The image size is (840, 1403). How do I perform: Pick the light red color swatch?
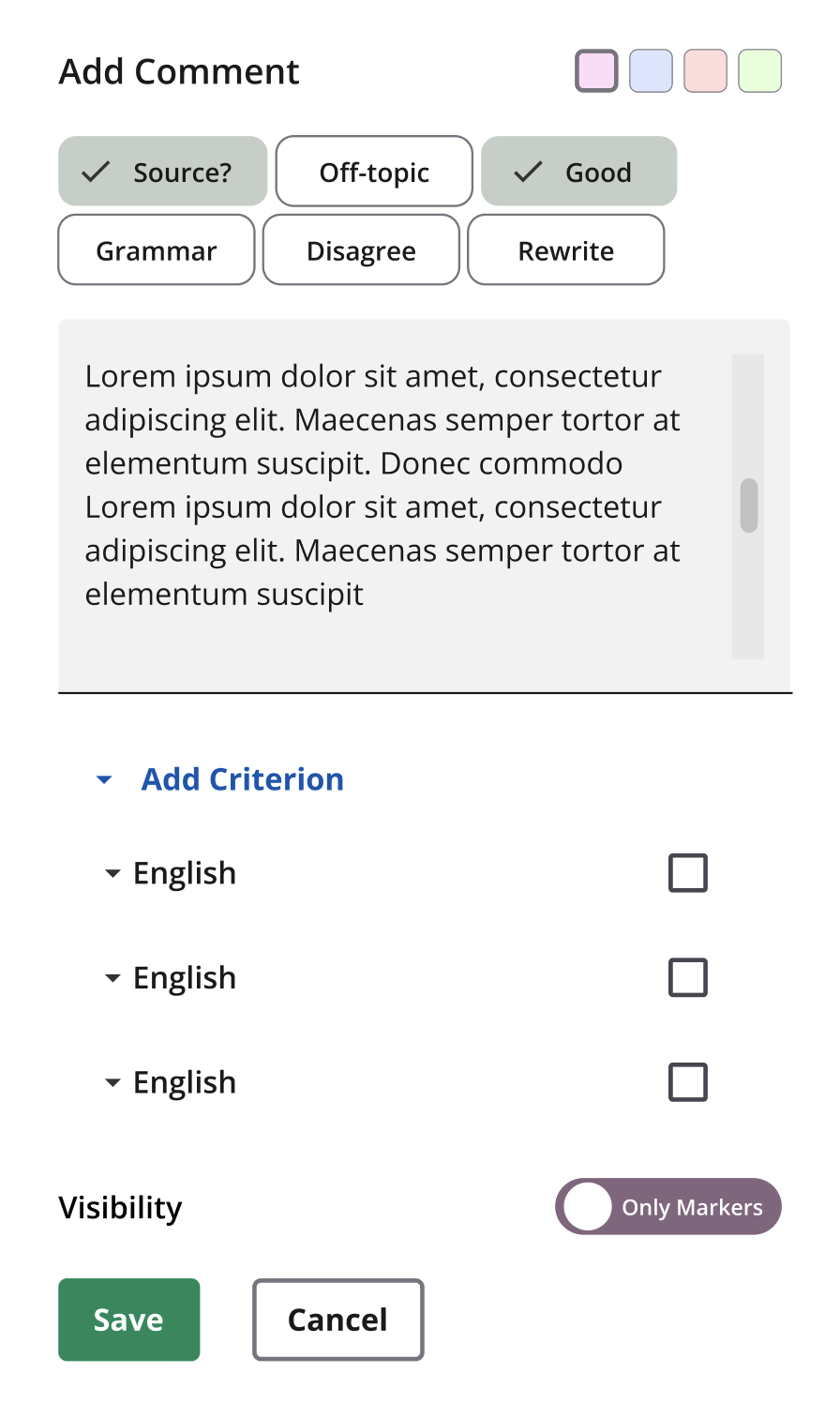(x=705, y=71)
